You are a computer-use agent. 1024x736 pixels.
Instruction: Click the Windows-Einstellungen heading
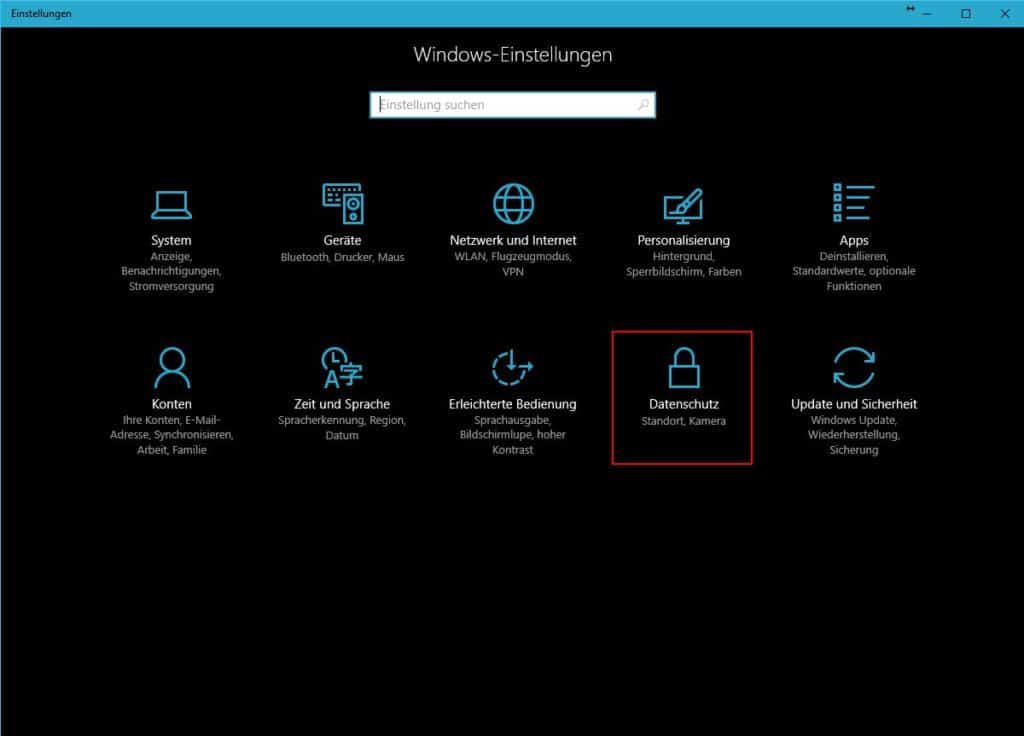[x=512, y=55]
